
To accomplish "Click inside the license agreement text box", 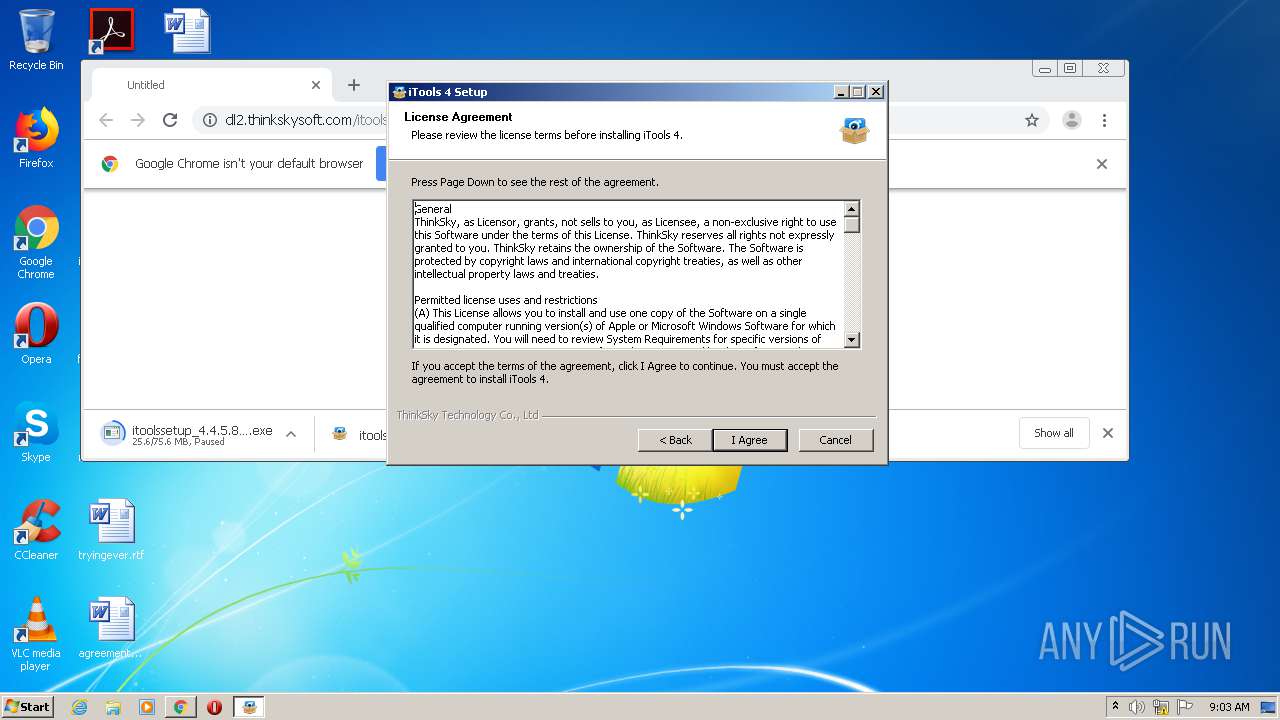I will [x=629, y=274].
